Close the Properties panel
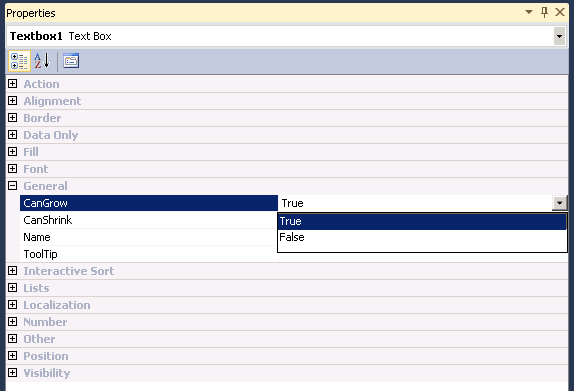The height and width of the screenshot is (391, 574). pos(560,12)
